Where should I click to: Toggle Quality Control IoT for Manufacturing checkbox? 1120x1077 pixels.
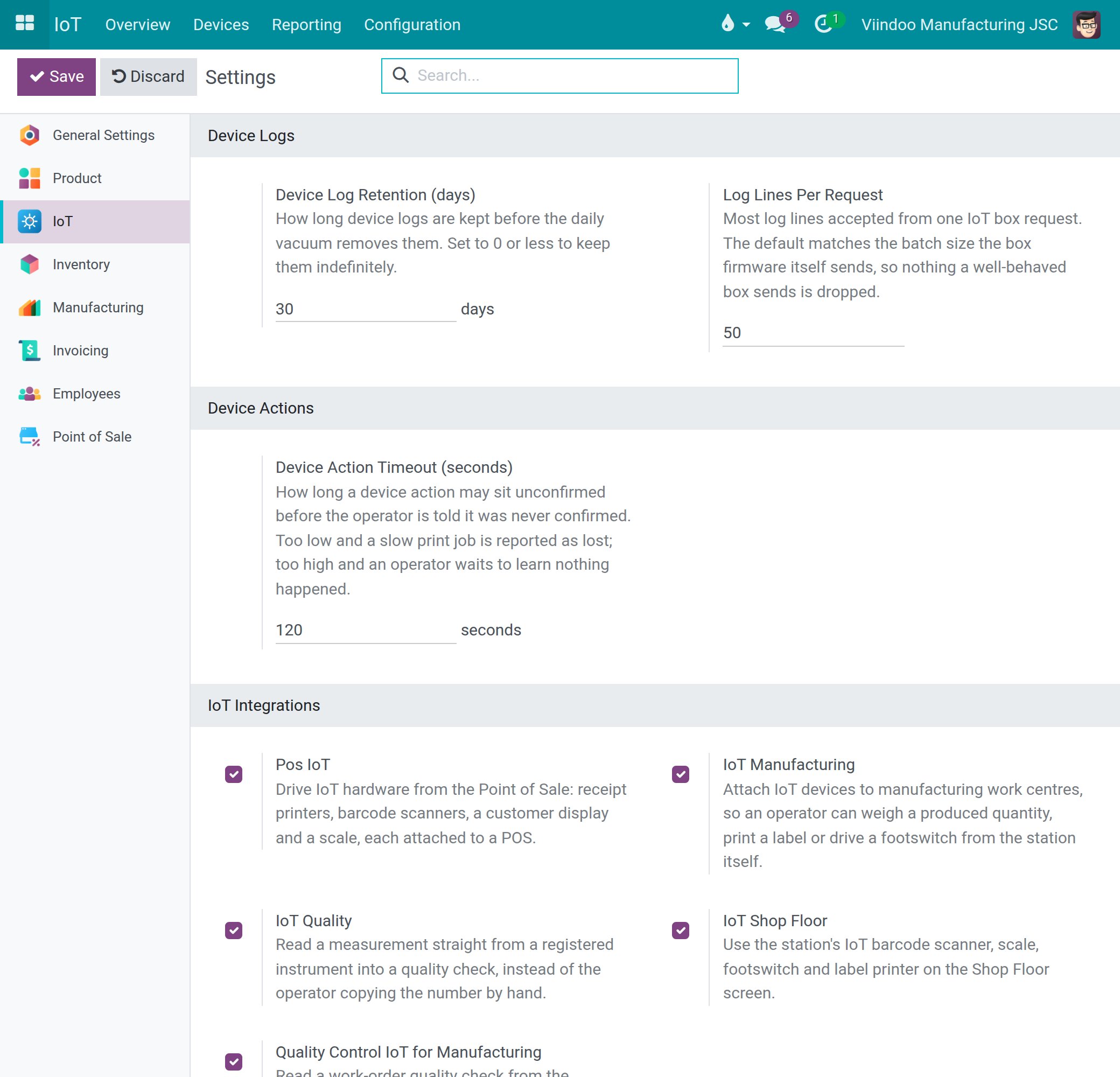(234, 1061)
